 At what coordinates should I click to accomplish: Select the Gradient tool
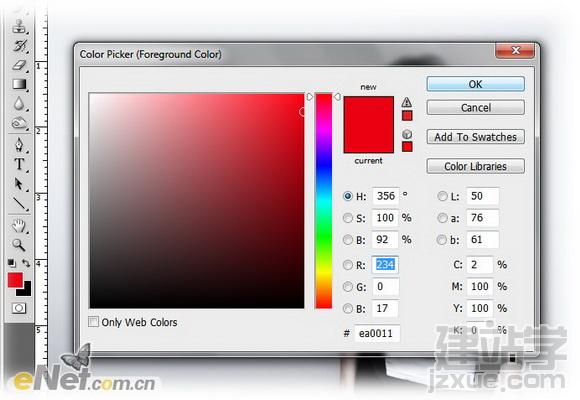point(19,84)
